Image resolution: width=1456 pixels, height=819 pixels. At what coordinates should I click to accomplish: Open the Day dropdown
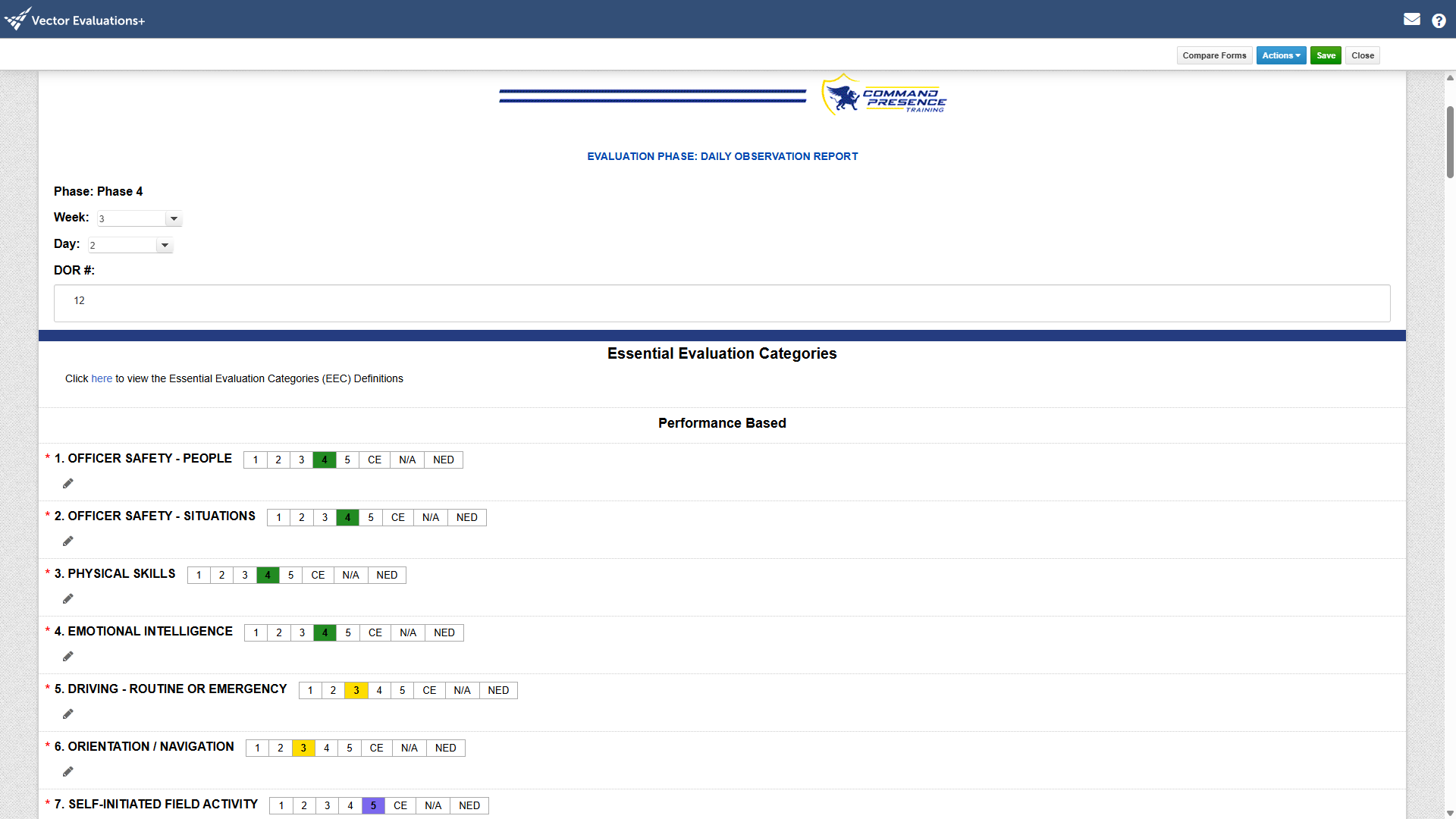tap(165, 246)
